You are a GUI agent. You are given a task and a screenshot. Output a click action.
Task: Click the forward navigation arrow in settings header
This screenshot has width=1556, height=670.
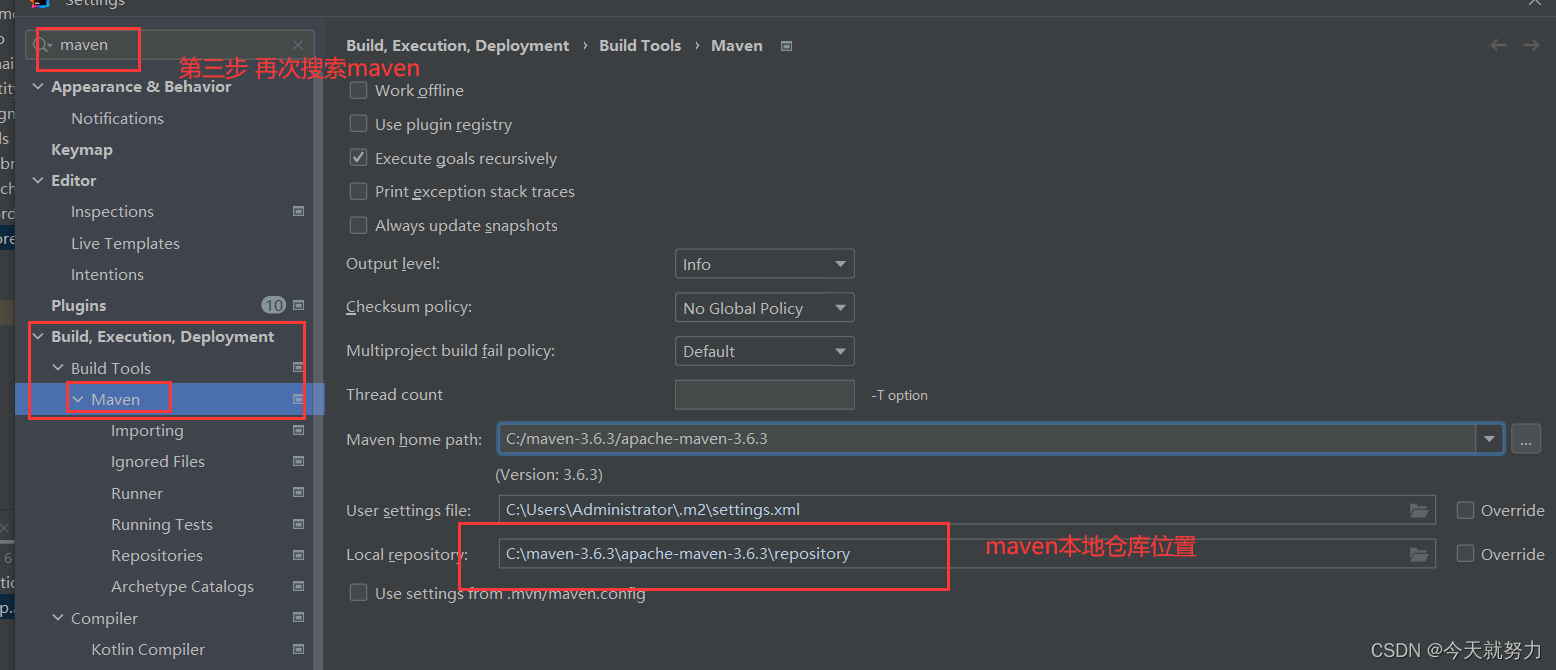[1531, 45]
